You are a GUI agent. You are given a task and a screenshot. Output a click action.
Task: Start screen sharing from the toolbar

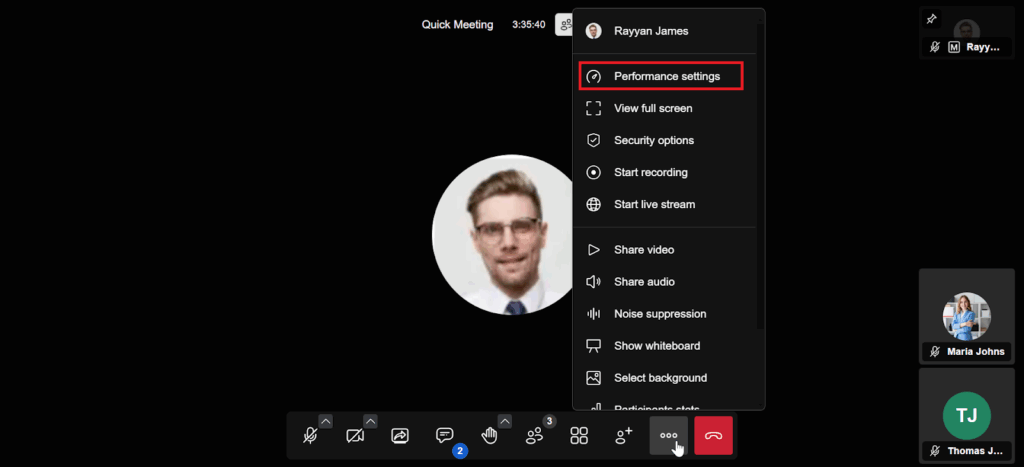pos(400,436)
